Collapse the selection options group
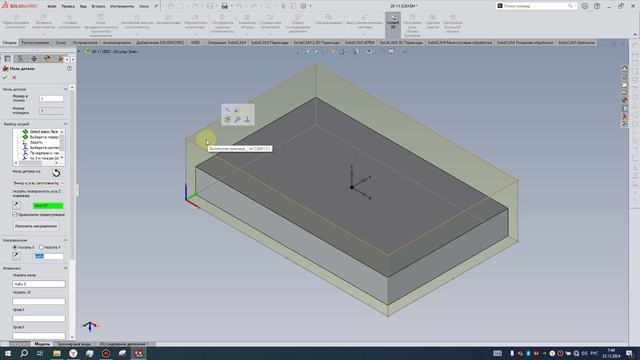The height and width of the screenshot is (360, 640). (x=66, y=124)
